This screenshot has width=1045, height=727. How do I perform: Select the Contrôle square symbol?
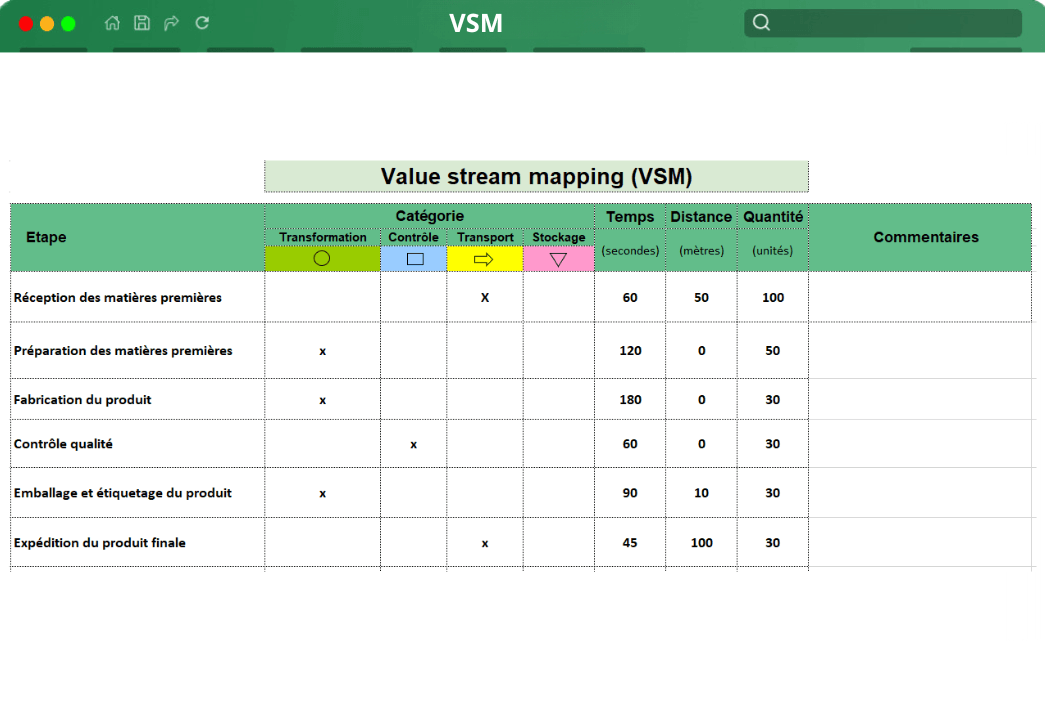(x=413, y=258)
